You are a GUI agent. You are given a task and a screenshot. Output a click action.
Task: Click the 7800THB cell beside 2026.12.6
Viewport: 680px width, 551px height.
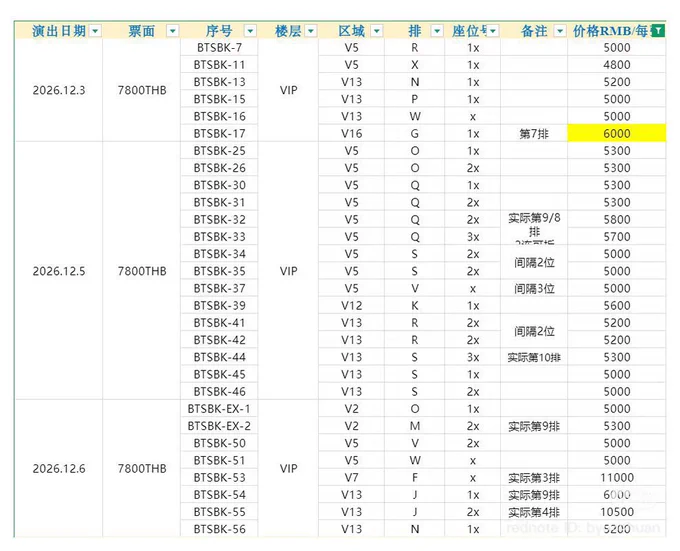[142, 468]
